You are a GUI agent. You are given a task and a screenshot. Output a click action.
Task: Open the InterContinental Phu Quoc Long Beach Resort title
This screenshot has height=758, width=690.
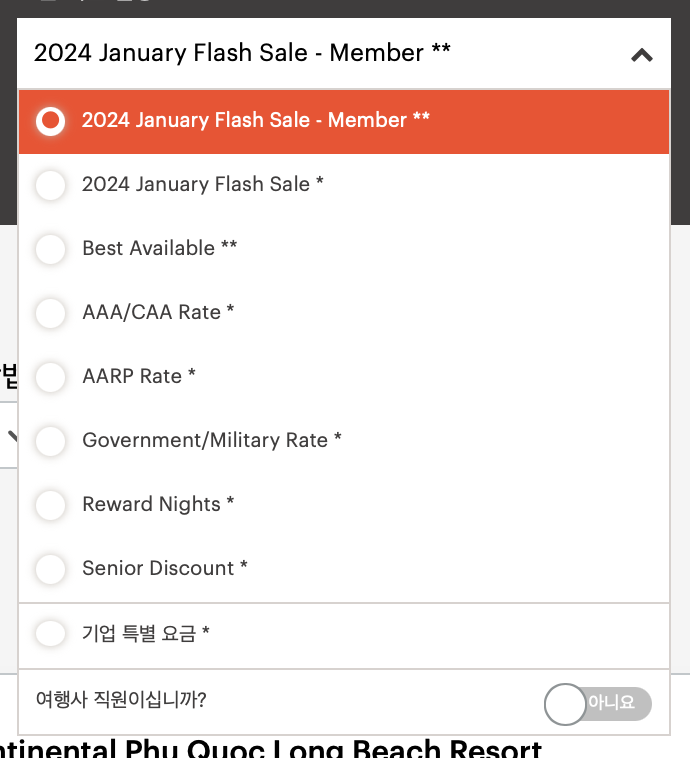(x=270, y=749)
